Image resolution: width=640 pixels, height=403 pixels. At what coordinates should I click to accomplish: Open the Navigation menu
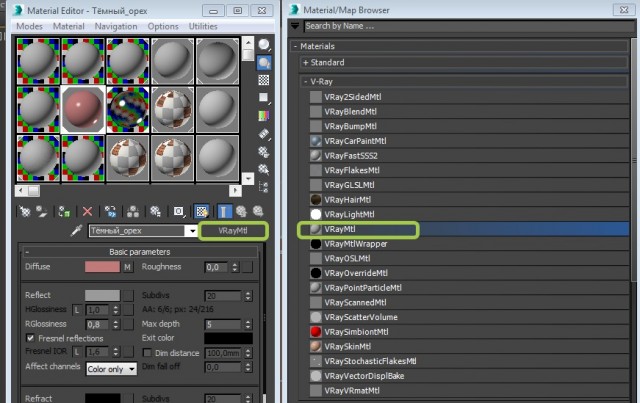click(x=116, y=26)
